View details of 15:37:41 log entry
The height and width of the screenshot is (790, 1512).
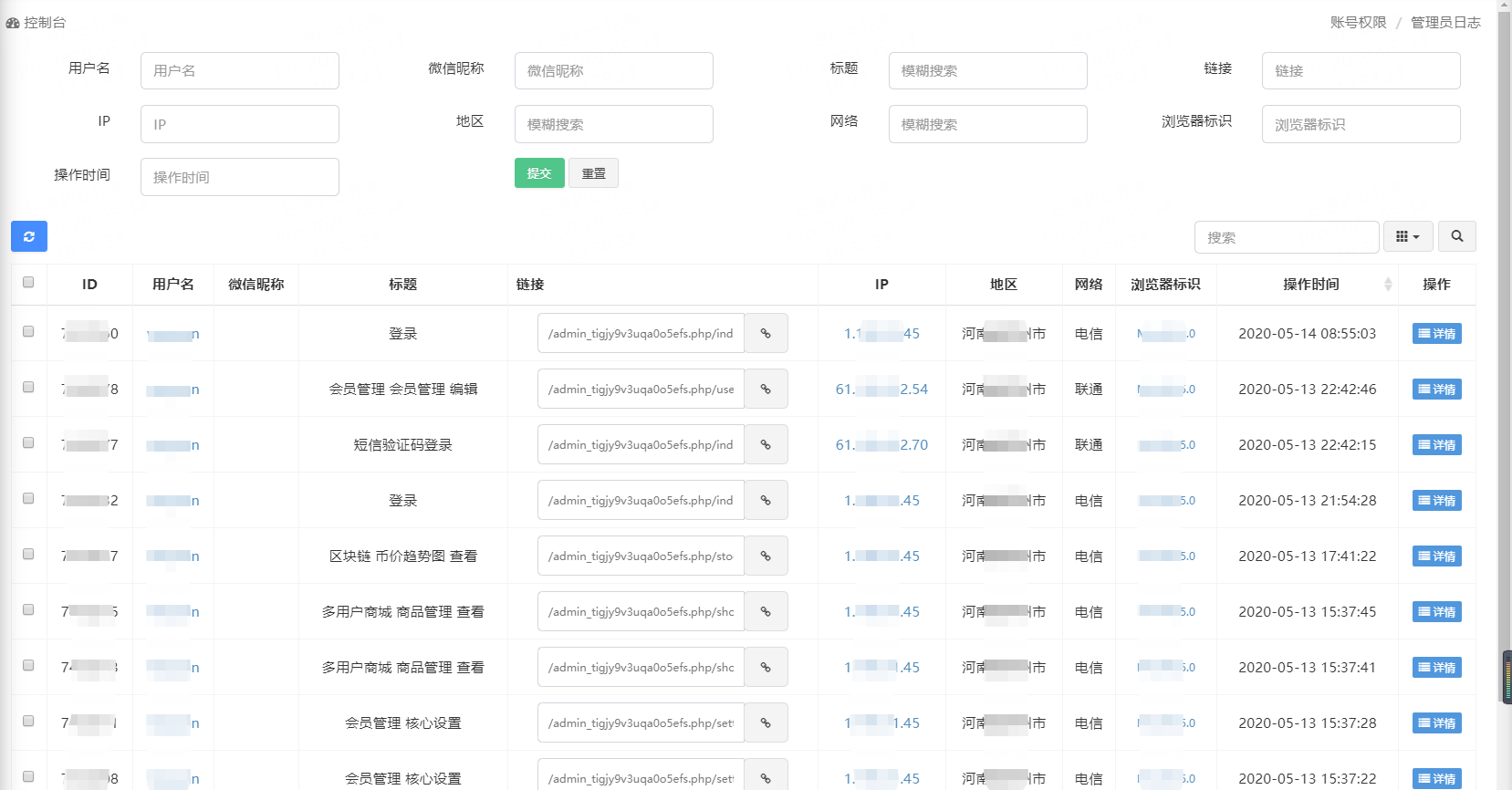(1437, 668)
